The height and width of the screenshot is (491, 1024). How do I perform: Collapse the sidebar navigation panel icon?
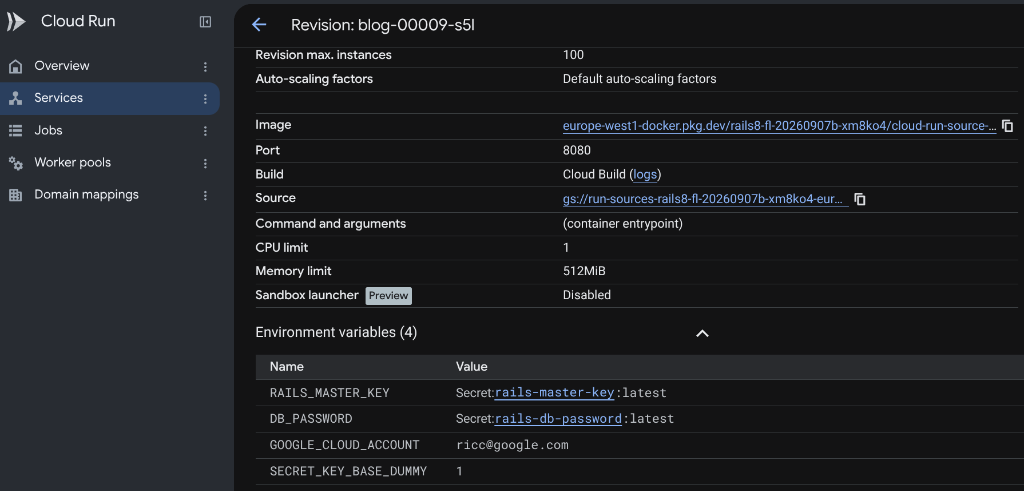205,22
